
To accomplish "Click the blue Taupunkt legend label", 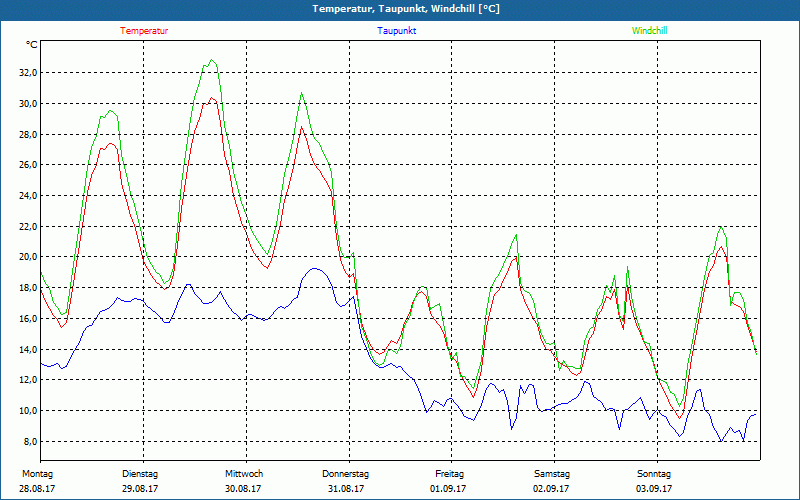I will coord(396,31).
